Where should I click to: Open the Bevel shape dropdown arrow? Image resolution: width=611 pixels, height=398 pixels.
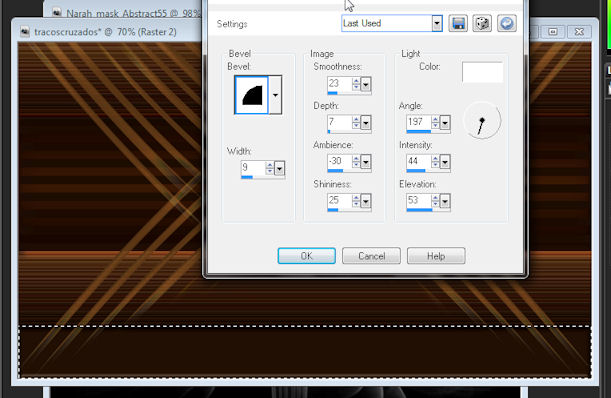pyautogui.click(x=275, y=95)
